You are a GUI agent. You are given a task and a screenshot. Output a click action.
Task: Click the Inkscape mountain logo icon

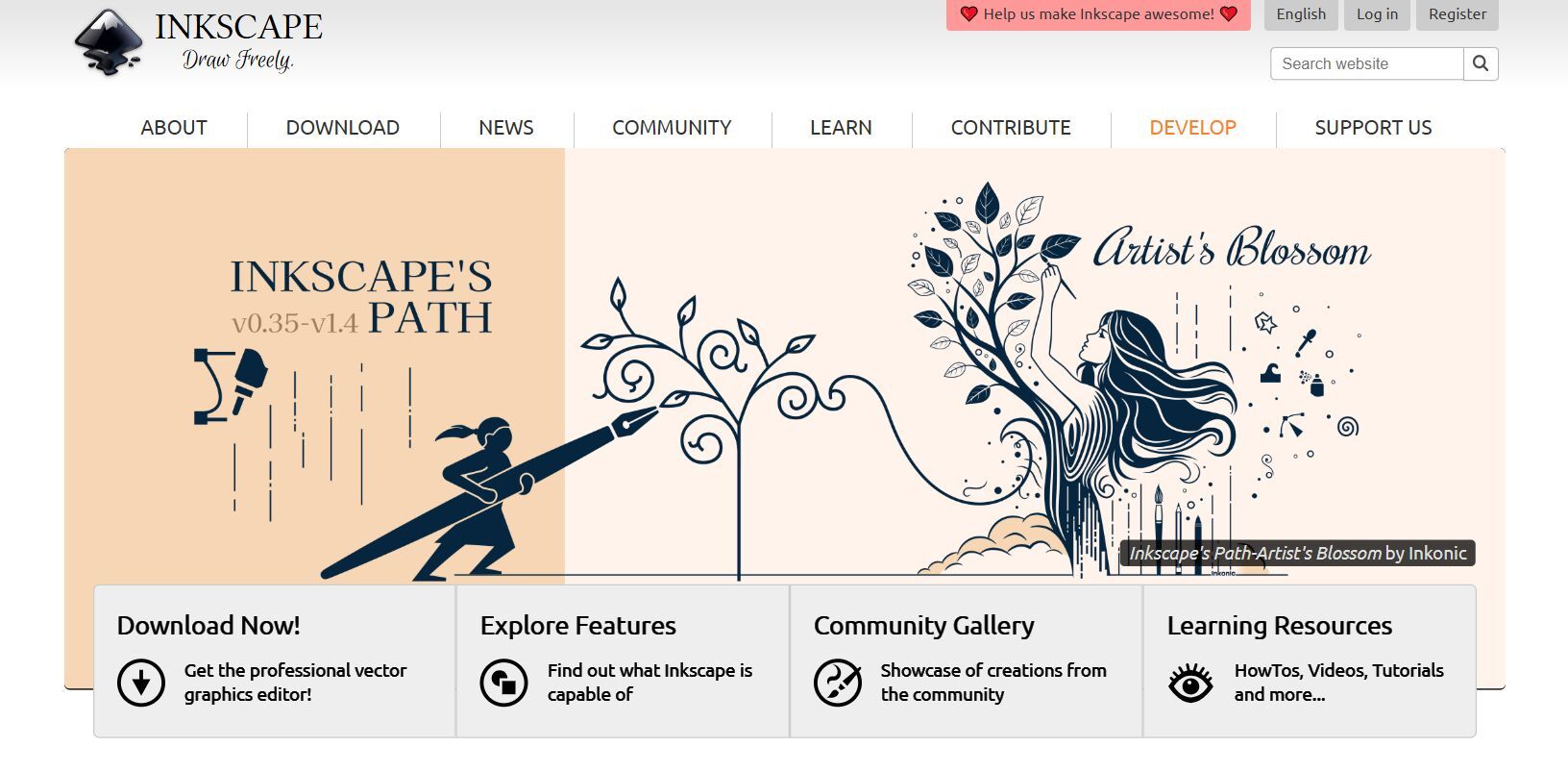point(109,41)
